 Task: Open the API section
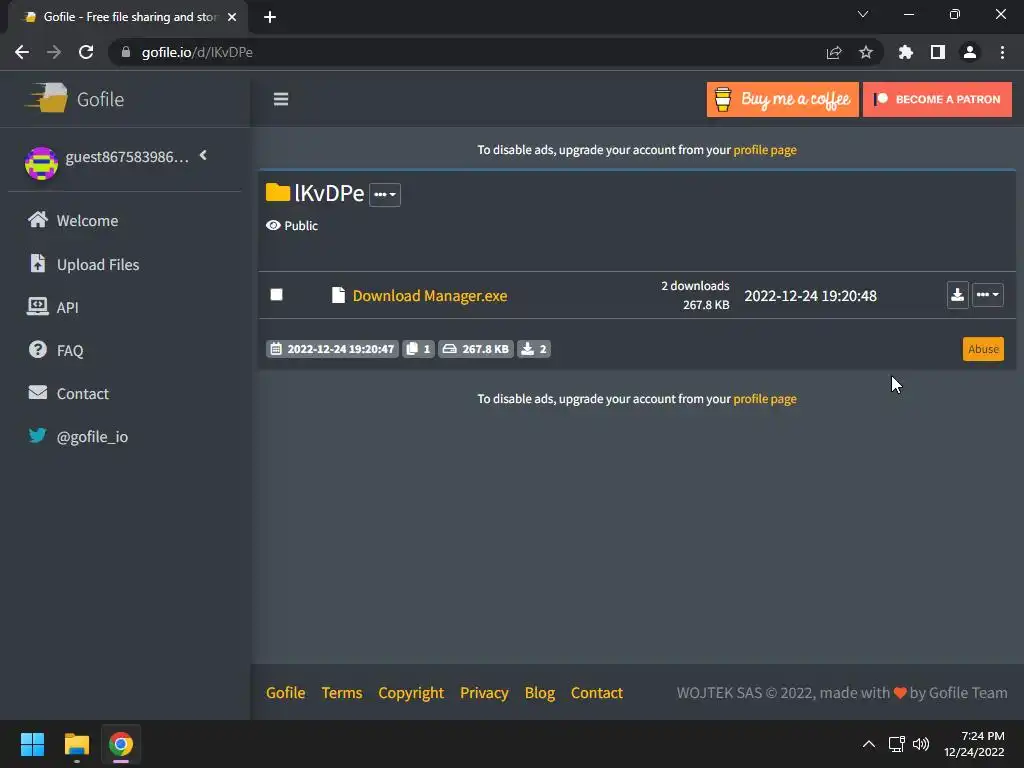tap(52, 307)
